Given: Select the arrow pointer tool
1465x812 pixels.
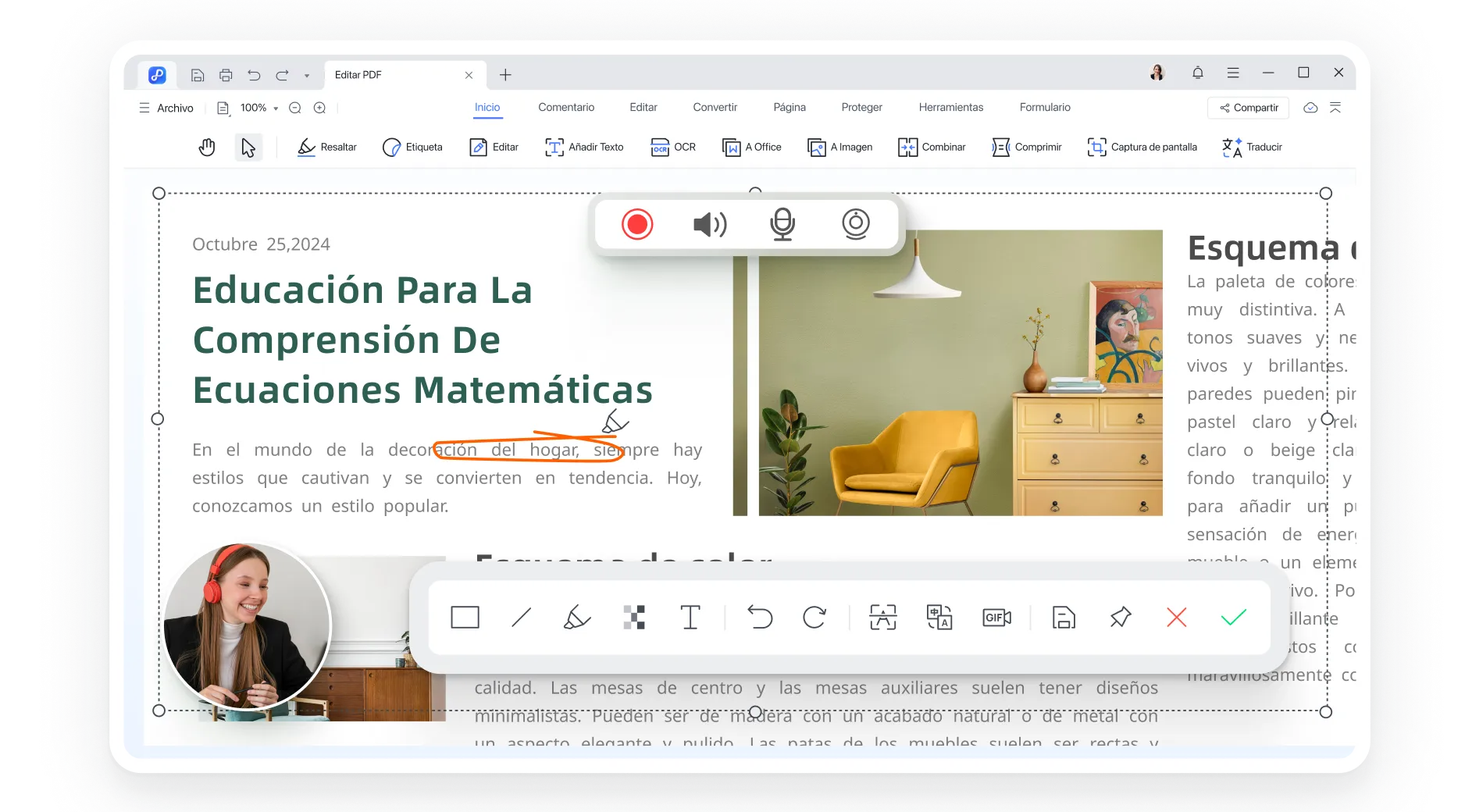Looking at the screenshot, I should [248, 147].
